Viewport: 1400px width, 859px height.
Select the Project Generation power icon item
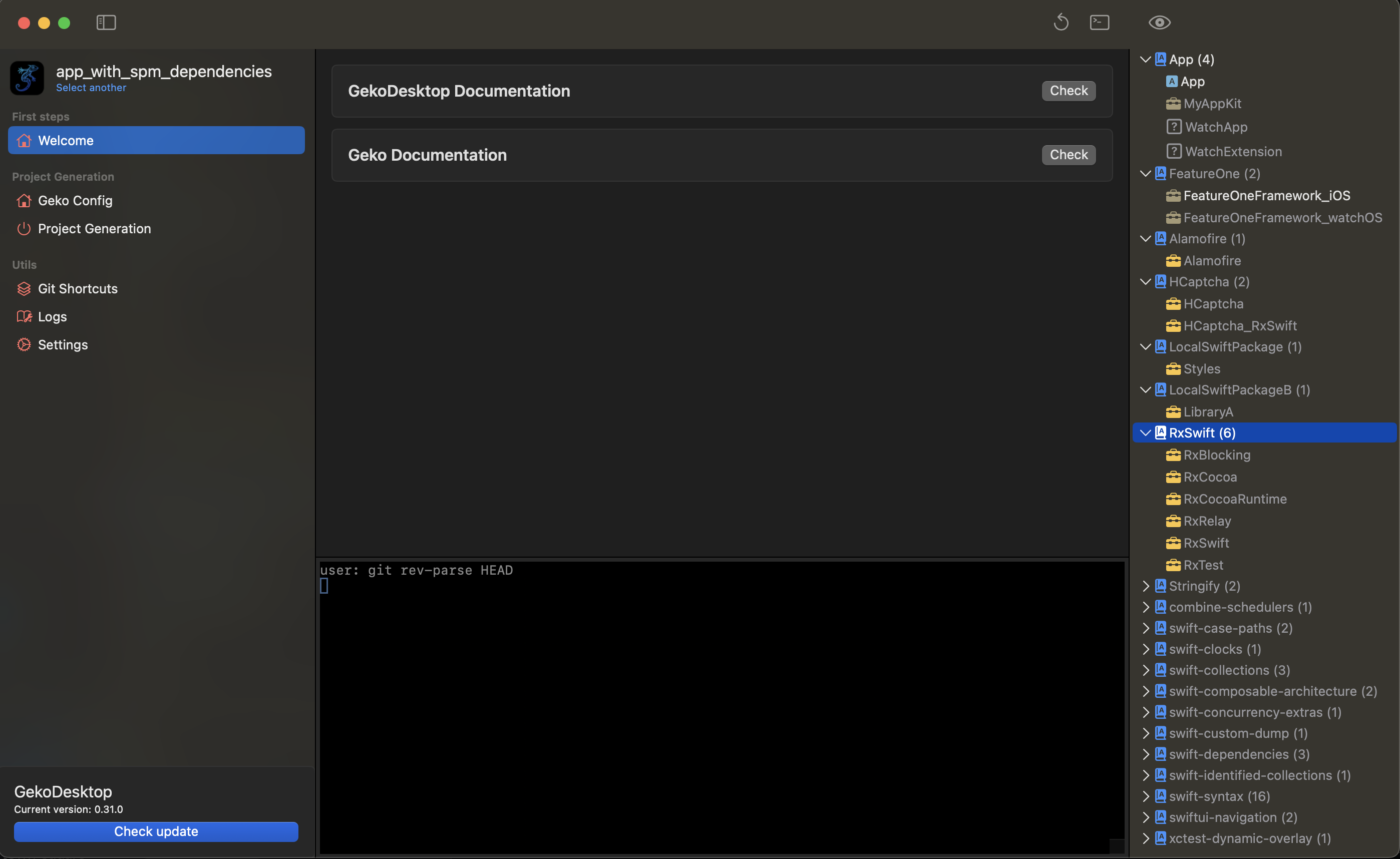pyautogui.click(x=94, y=228)
